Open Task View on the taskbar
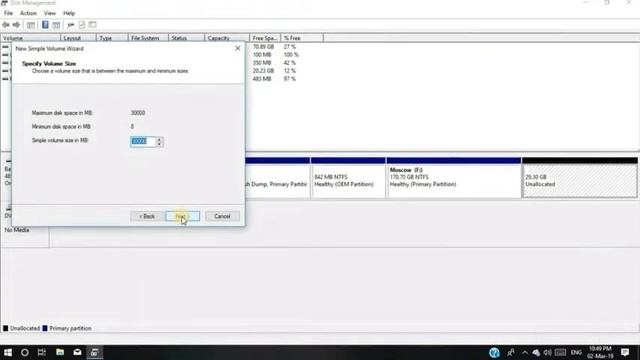Viewport: 640px width, 360px height. (42, 352)
